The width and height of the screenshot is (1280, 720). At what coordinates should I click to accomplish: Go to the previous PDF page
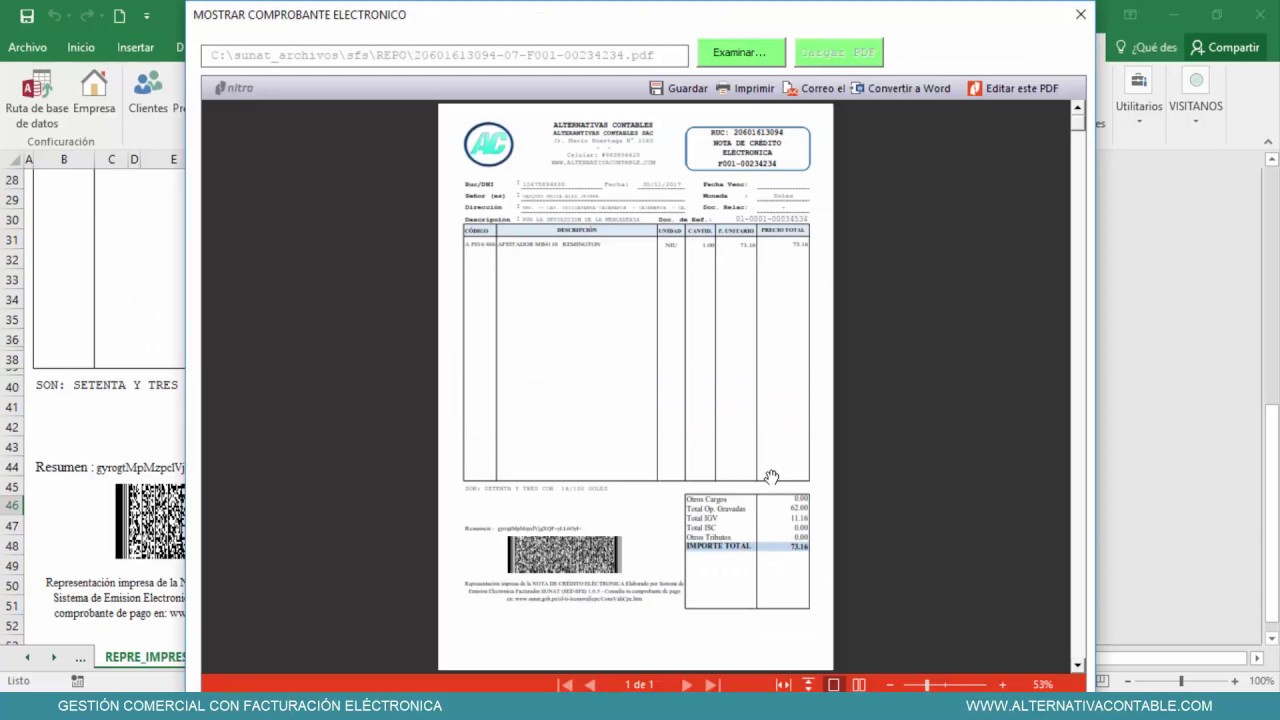click(x=590, y=685)
